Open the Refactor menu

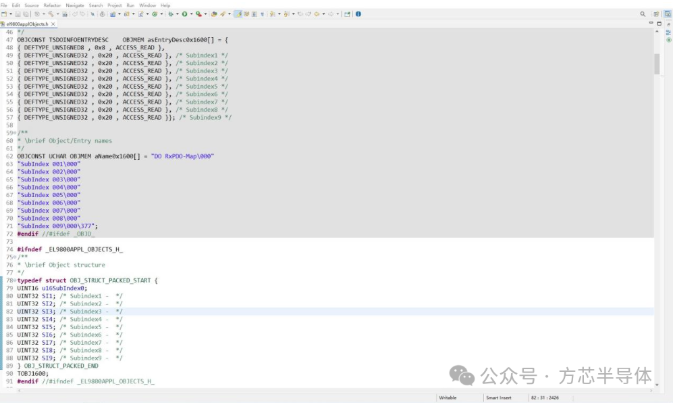pos(52,5)
